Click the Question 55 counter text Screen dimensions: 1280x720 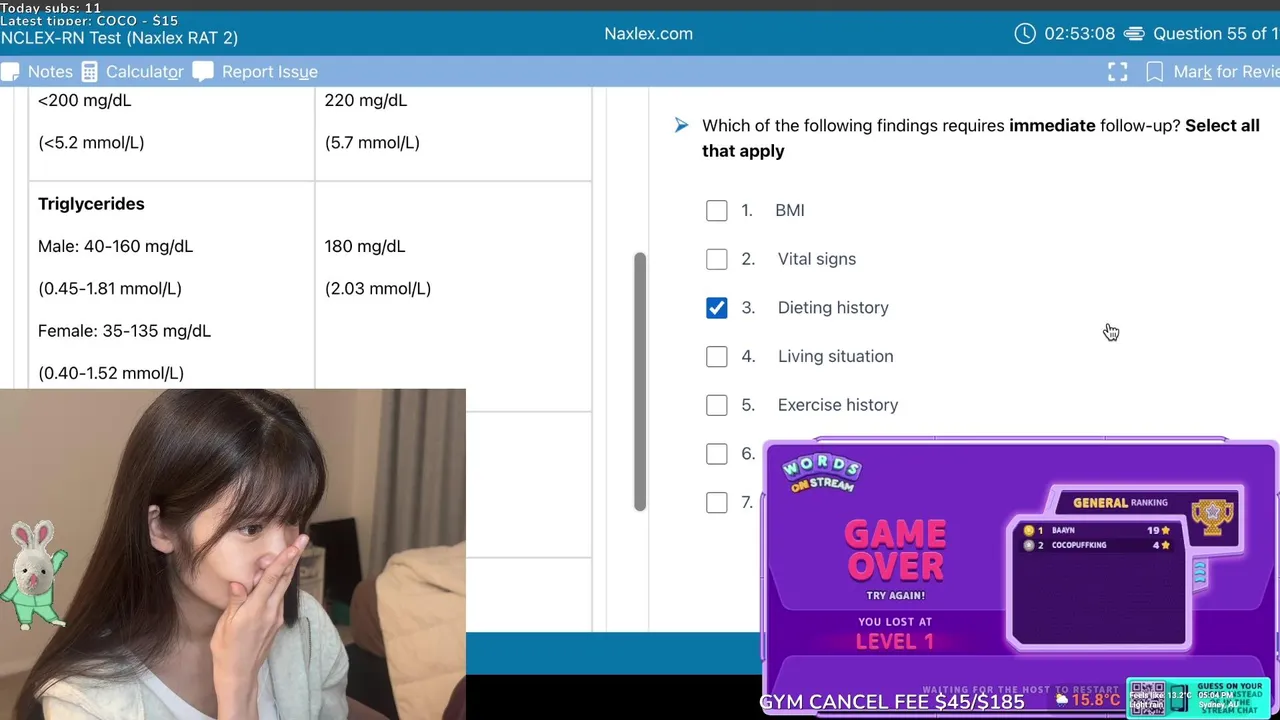[1215, 34]
